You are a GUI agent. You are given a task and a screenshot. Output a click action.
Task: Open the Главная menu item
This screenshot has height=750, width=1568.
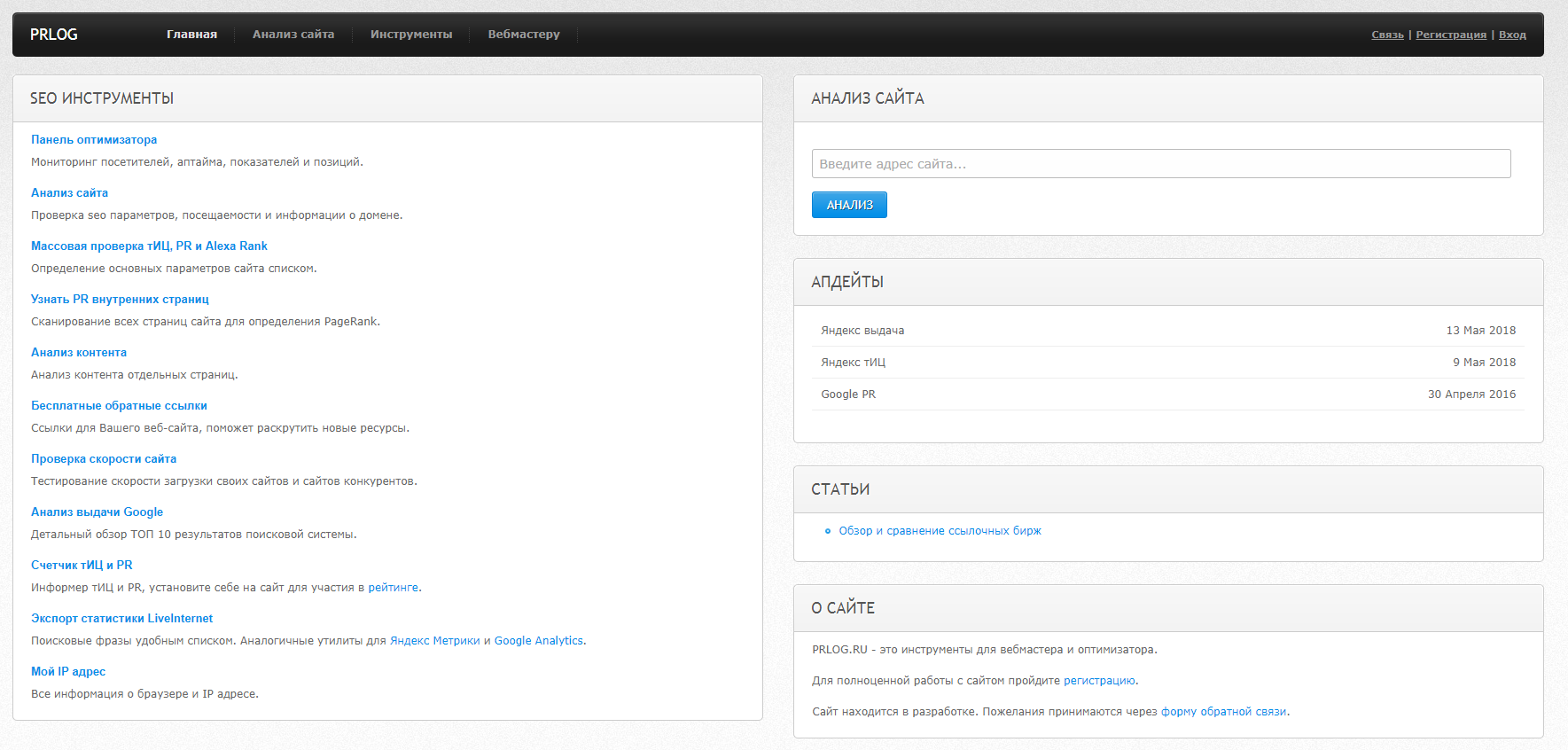(x=191, y=35)
